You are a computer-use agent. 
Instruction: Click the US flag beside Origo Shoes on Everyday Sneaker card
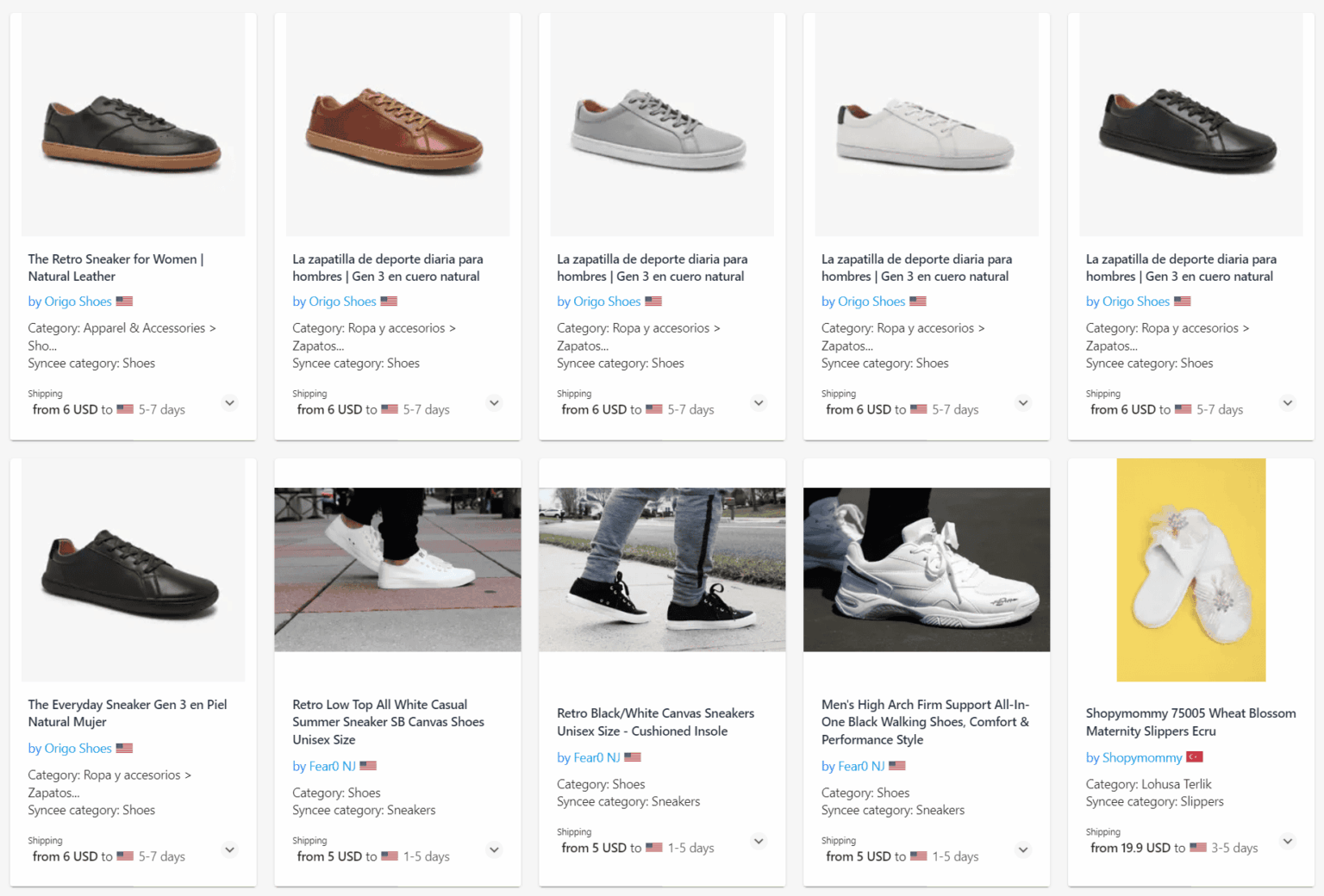[x=124, y=748]
